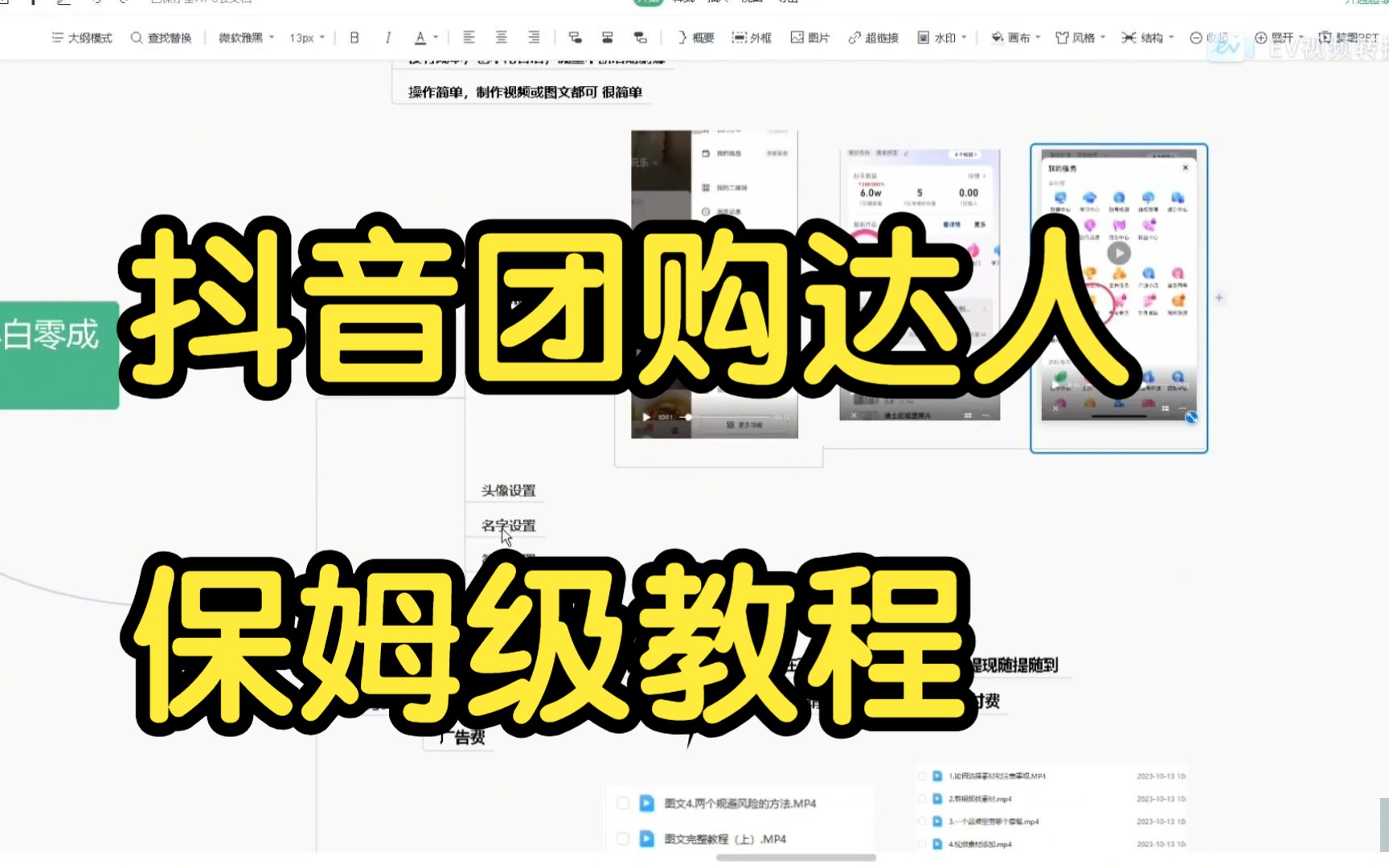This screenshot has height=868, width=1389.
Task: Close the 我的服务 panel in the highlighted screenshot
Action: point(1185,168)
